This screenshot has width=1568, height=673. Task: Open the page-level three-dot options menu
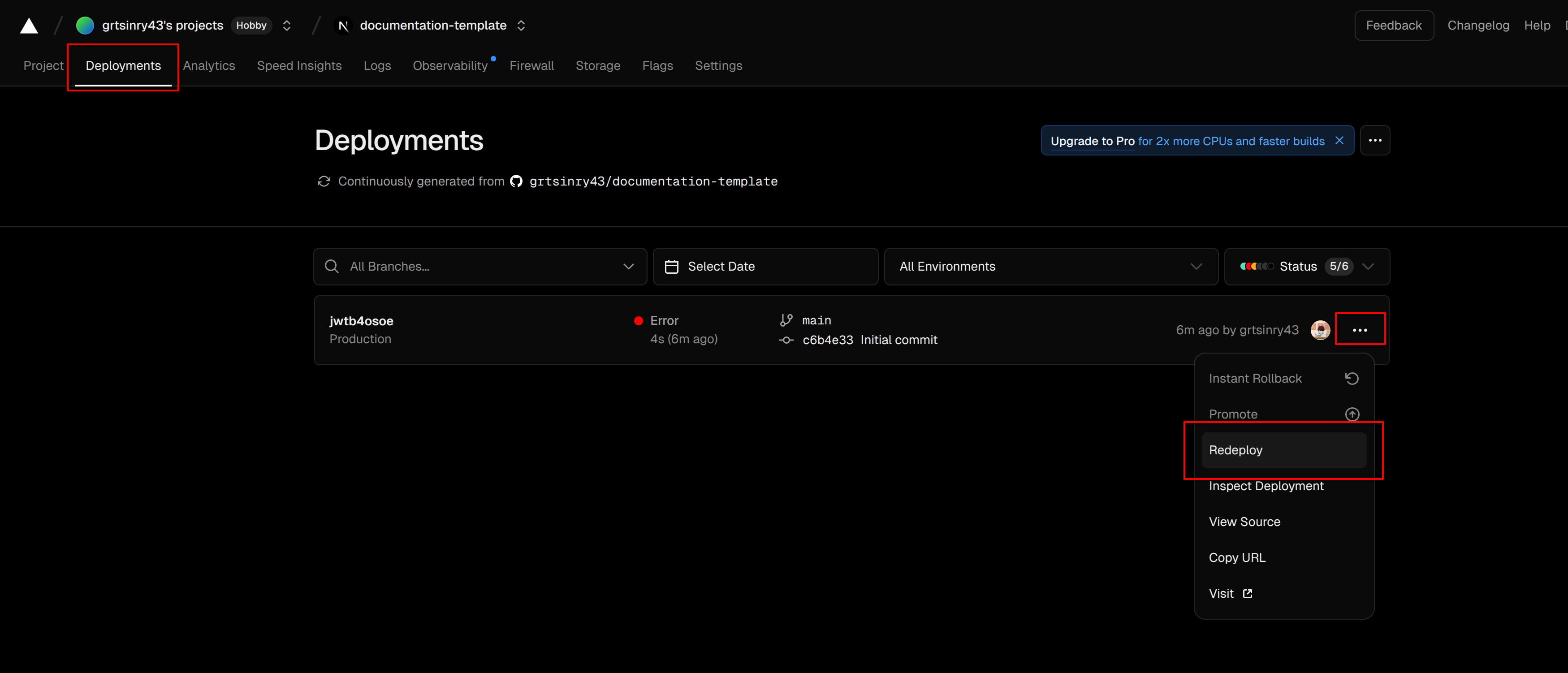click(1375, 141)
